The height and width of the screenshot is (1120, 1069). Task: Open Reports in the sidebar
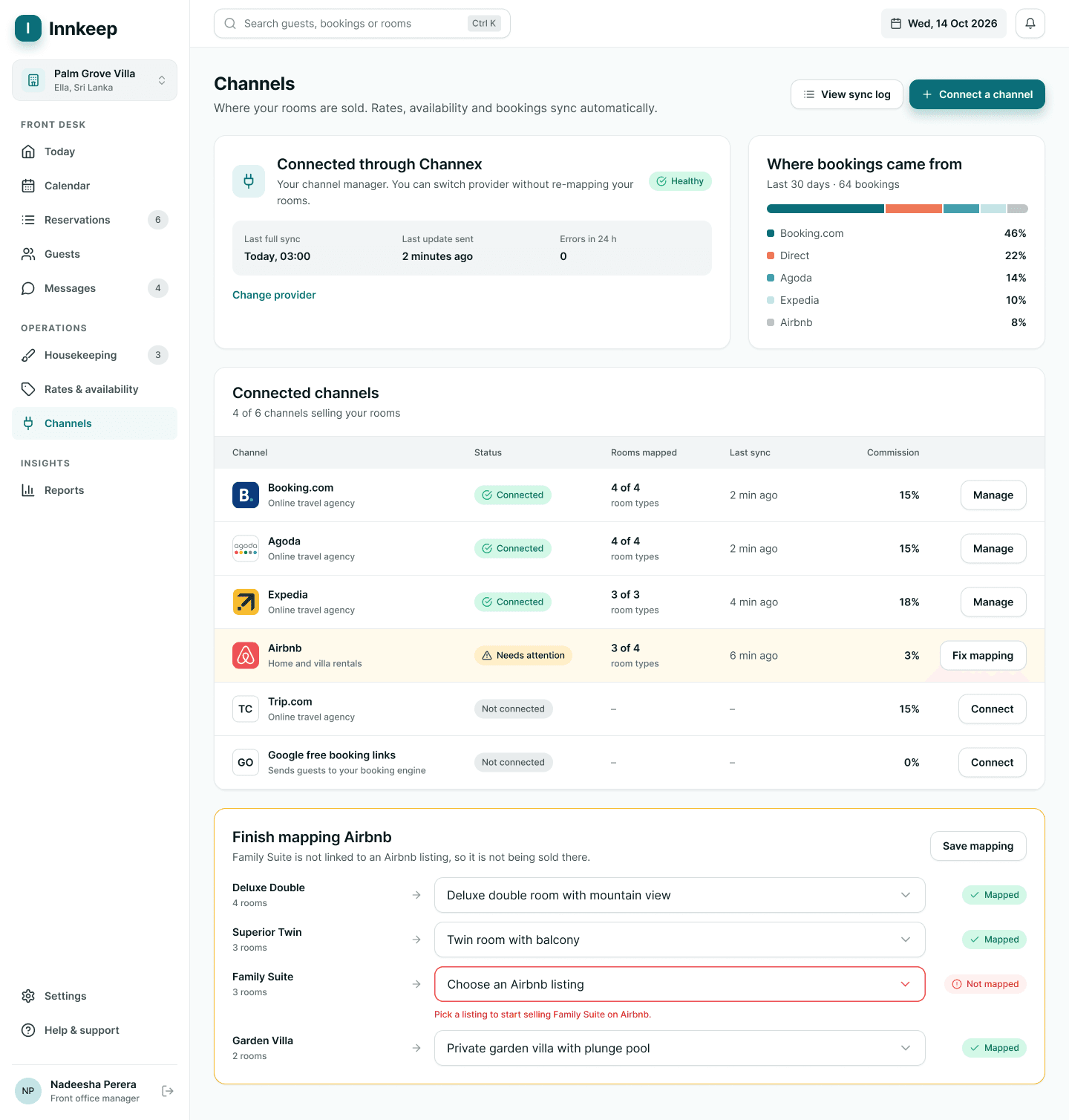94,490
